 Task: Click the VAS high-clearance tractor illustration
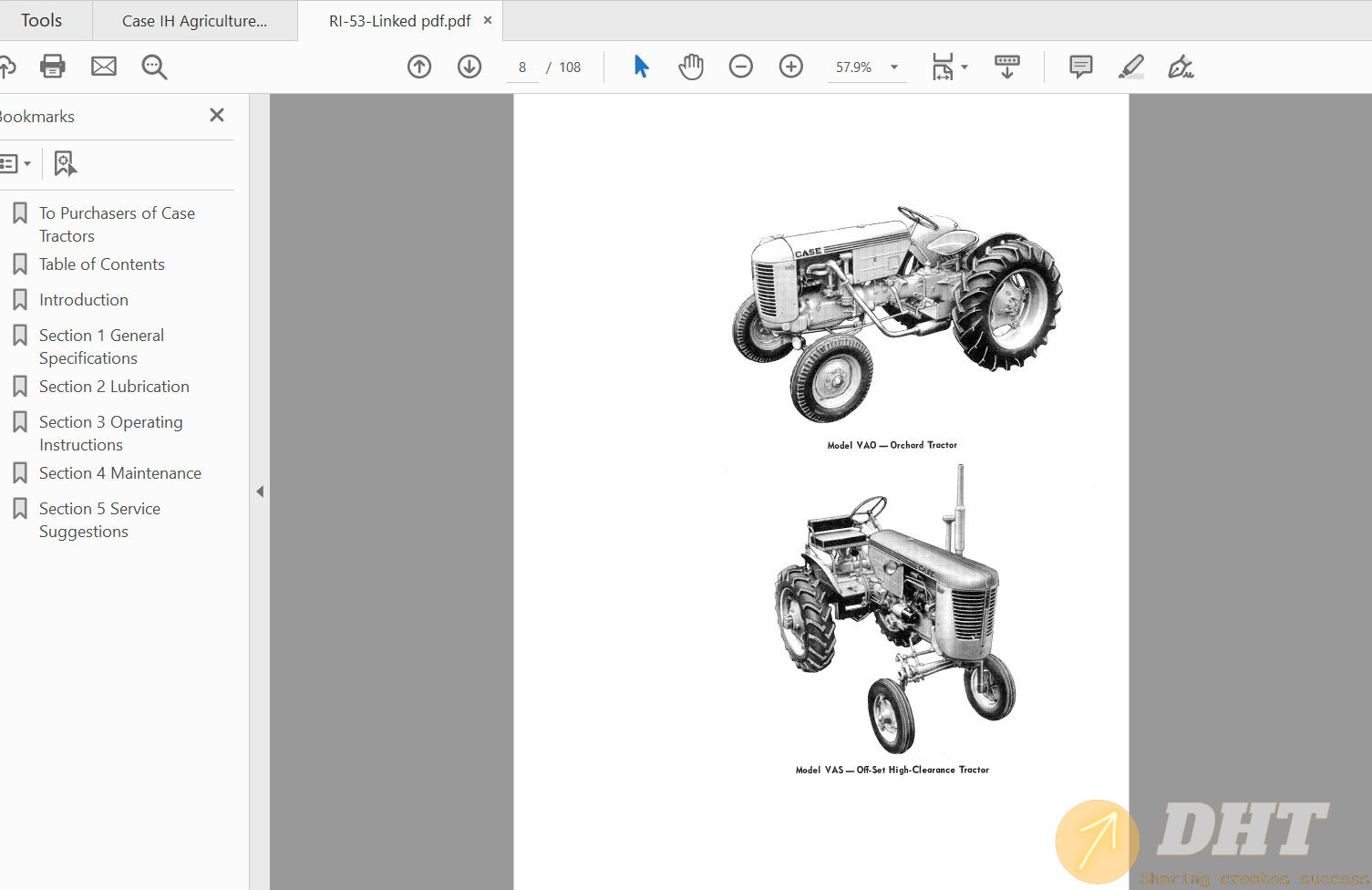[x=895, y=609]
